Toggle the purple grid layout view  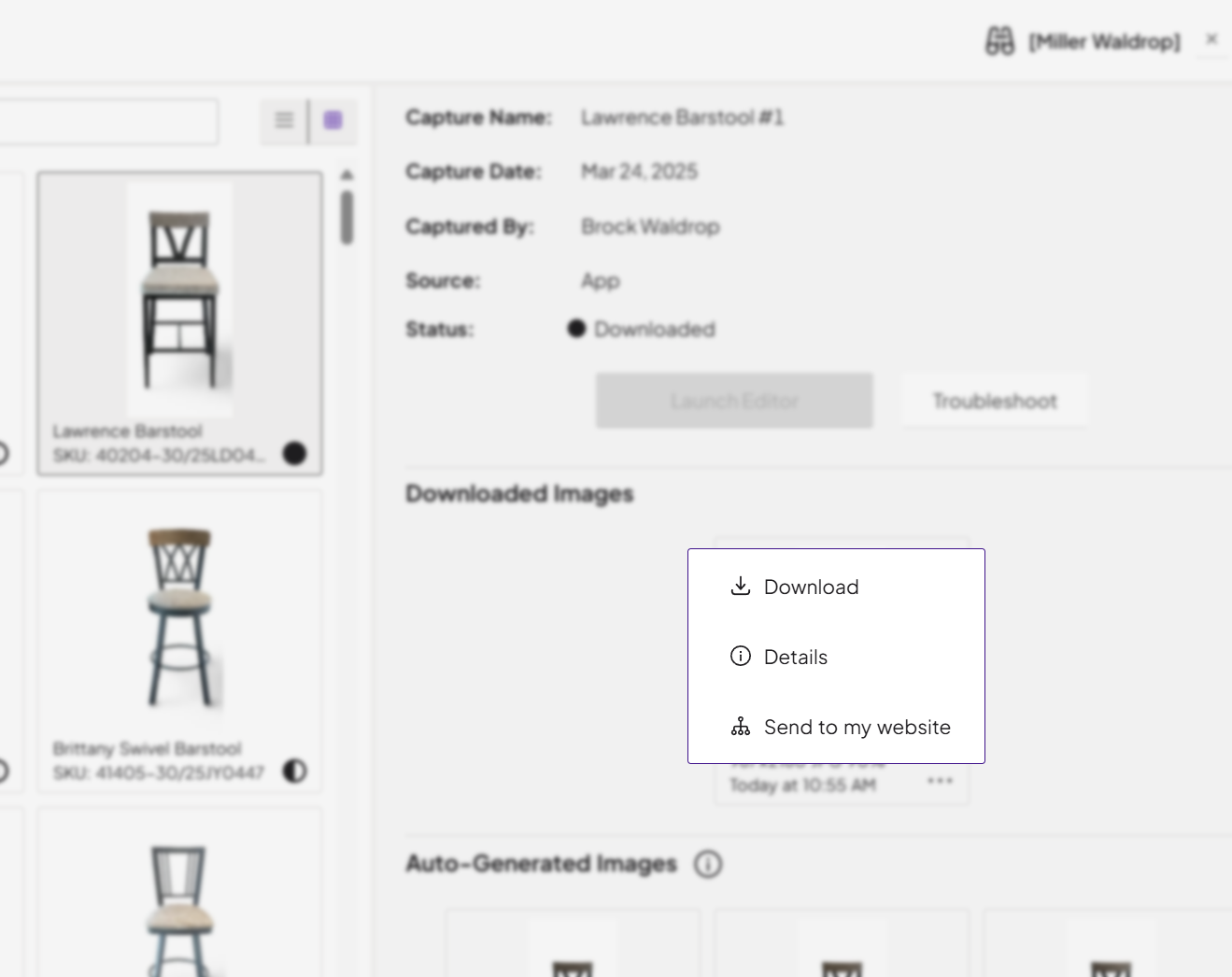click(333, 120)
